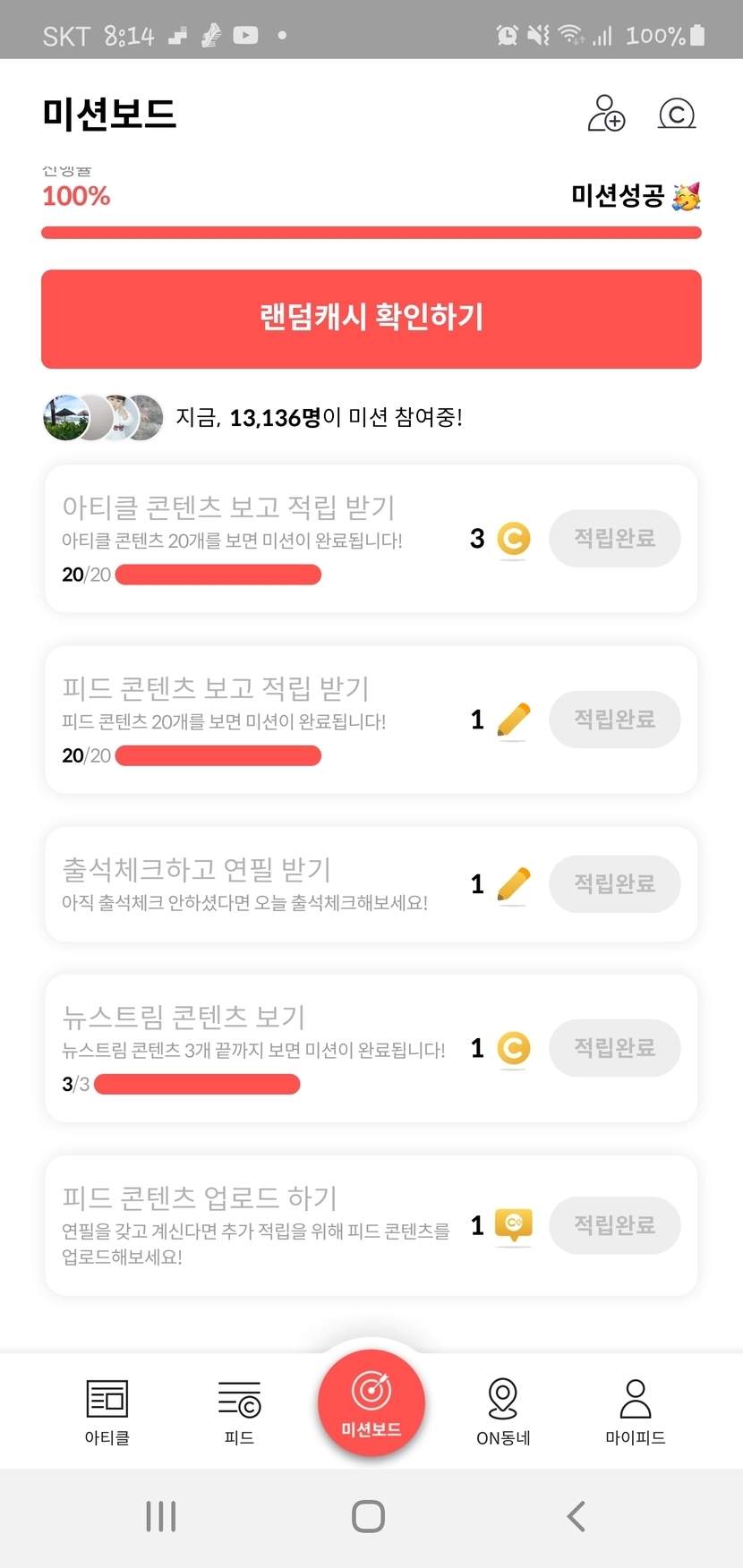Tap the participant profile photos cluster

[103, 417]
